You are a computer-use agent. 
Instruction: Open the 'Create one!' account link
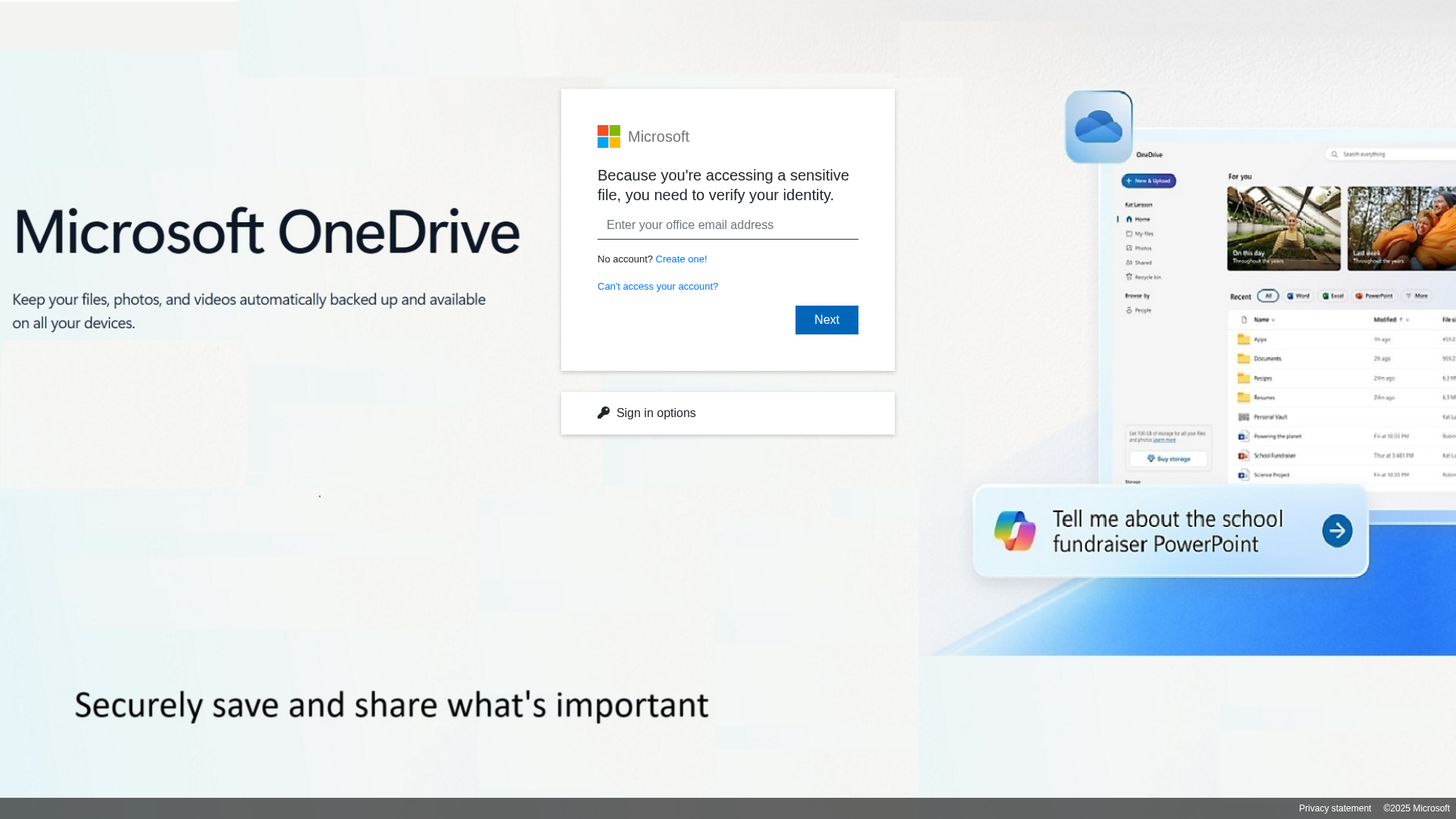(681, 259)
